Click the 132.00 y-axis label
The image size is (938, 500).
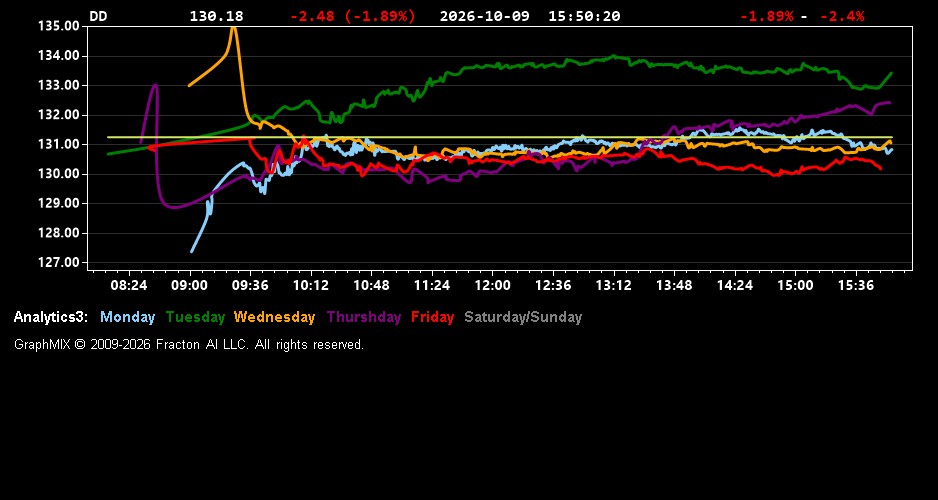(58, 115)
